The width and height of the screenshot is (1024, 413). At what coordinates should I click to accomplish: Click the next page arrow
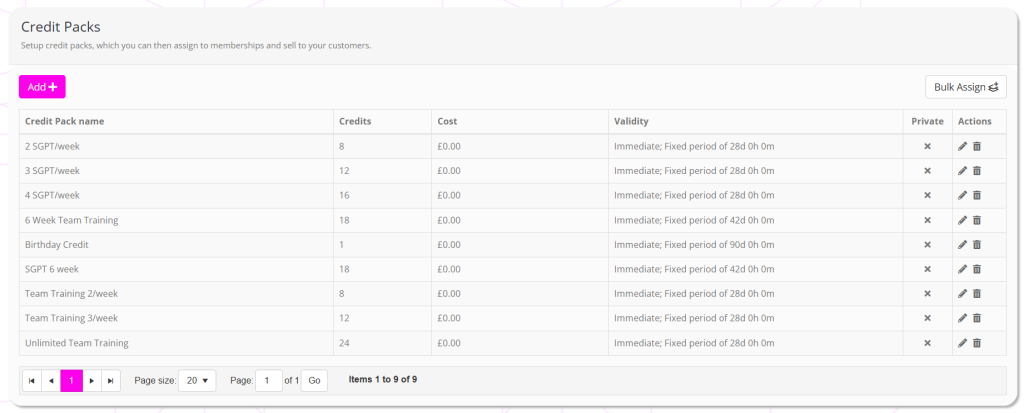[x=91, y=381]
